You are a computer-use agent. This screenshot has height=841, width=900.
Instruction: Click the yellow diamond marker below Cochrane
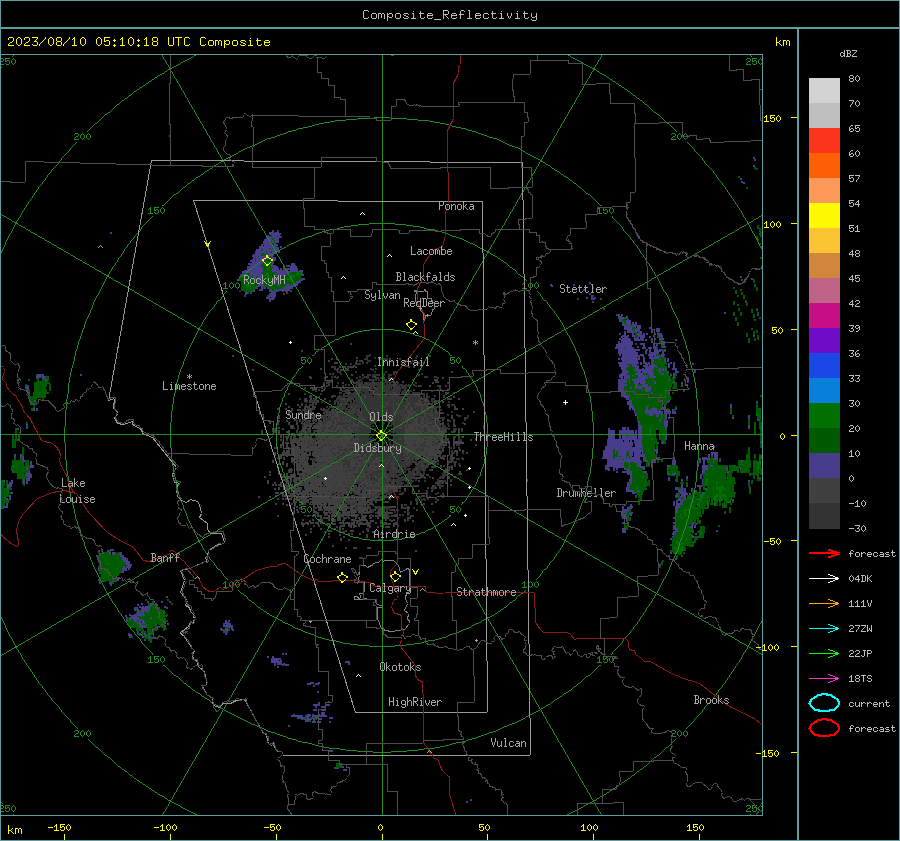(x=343, y=578)
